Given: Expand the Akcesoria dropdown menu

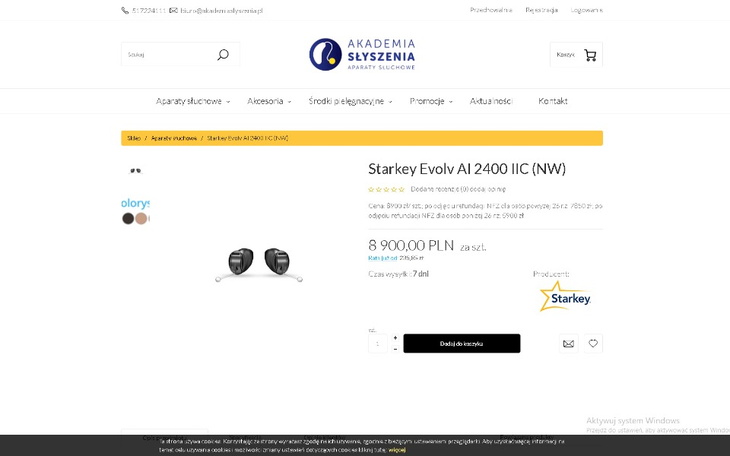Looking at the screenshot, I should pos(269,101).
